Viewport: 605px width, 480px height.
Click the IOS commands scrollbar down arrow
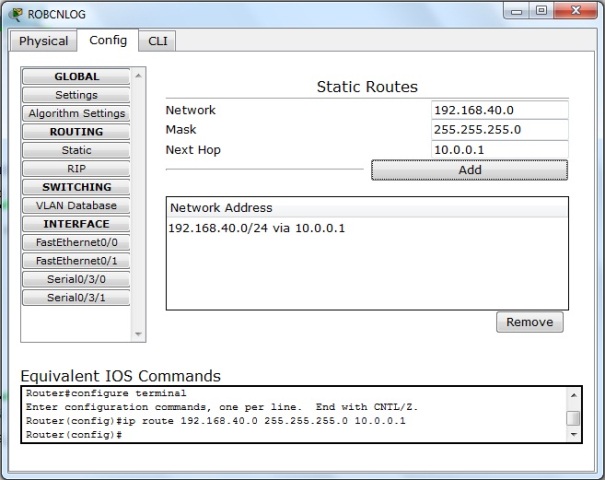click(573, 435)
